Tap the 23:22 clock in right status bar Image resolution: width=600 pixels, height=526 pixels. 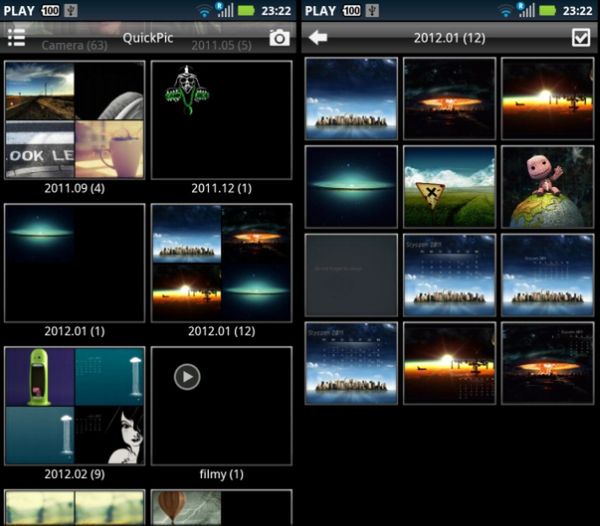pos(577,11)
